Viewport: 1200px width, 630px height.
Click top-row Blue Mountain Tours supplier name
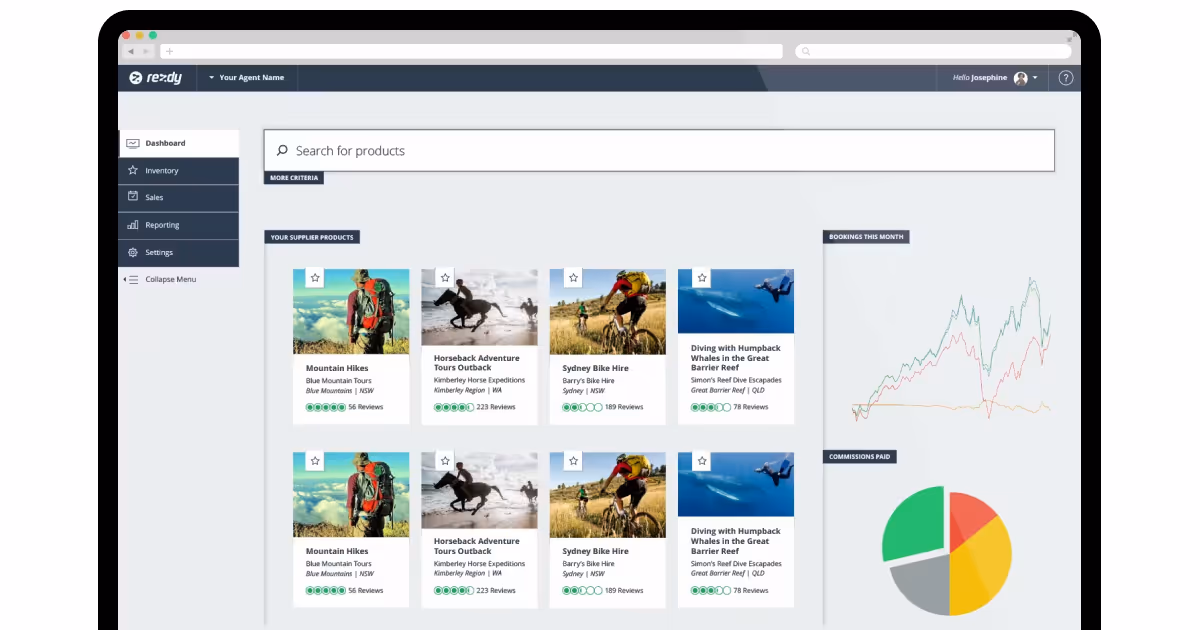point(339,381)
